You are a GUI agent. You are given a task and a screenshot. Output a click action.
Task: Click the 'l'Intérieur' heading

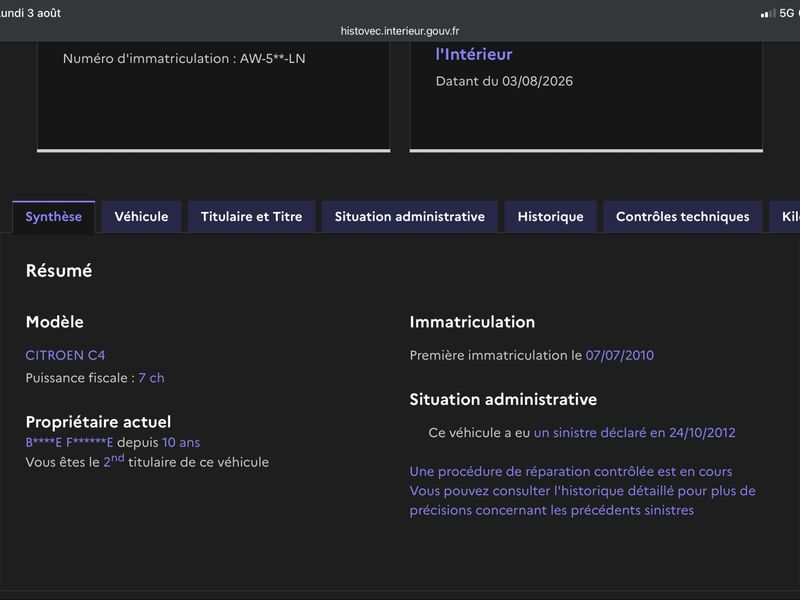[x=474, y=54]
